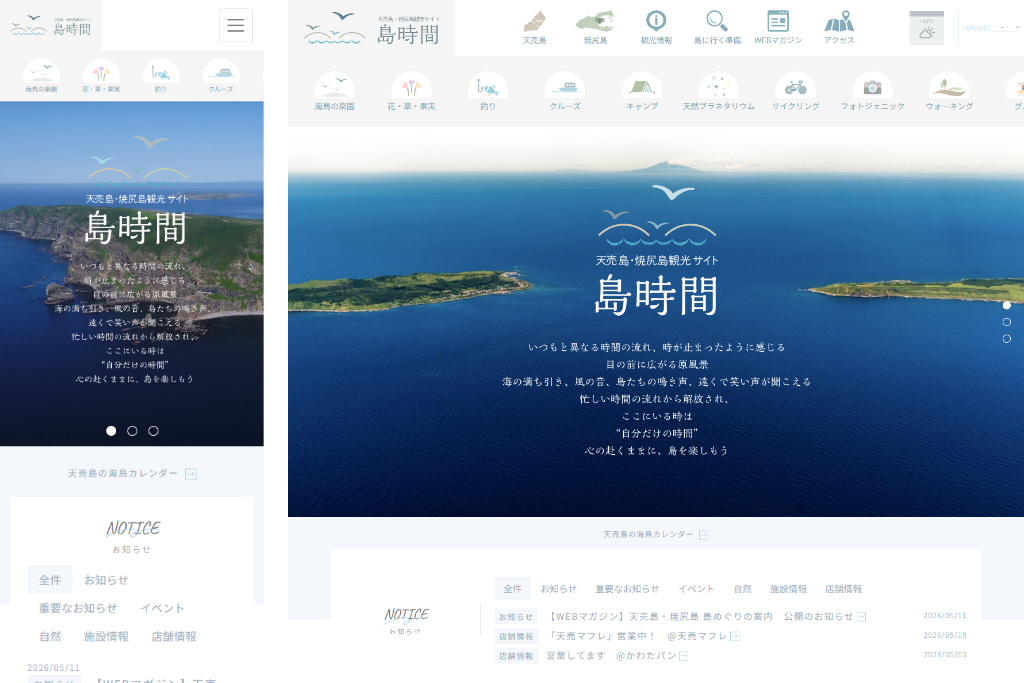1024x683 pixels.
Task: Open 【WEBマガジン】天売島・焼尻島 島めぐりの案内 notice
Action: click(707, 616)
